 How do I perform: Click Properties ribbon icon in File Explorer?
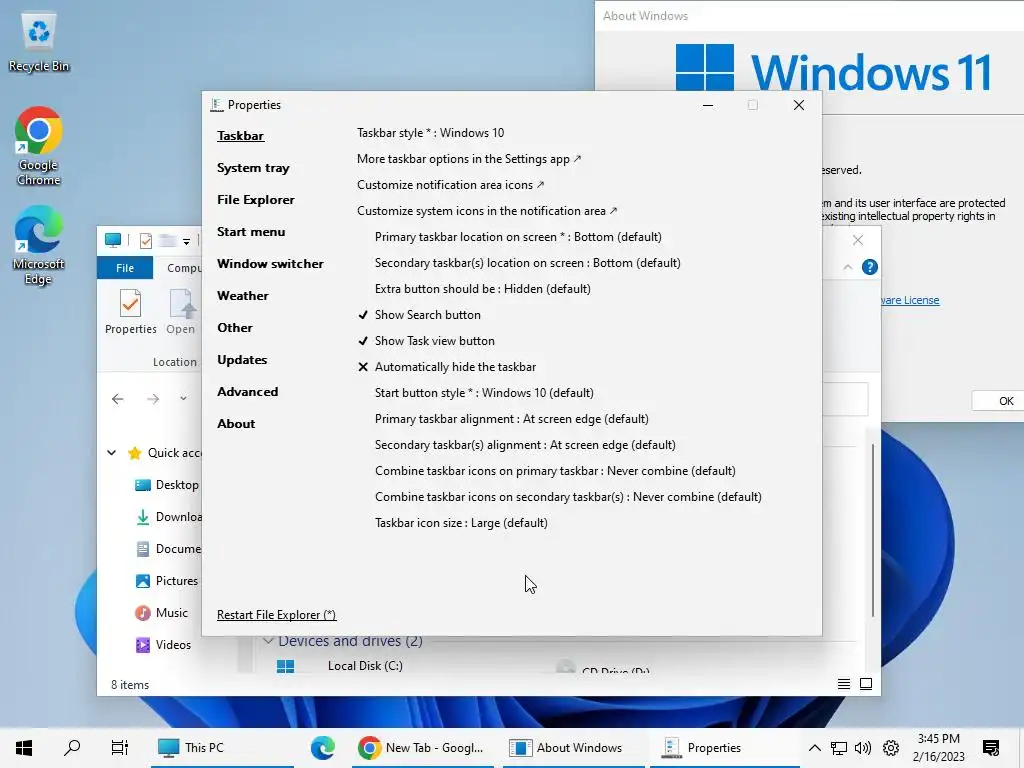[131, 312]
